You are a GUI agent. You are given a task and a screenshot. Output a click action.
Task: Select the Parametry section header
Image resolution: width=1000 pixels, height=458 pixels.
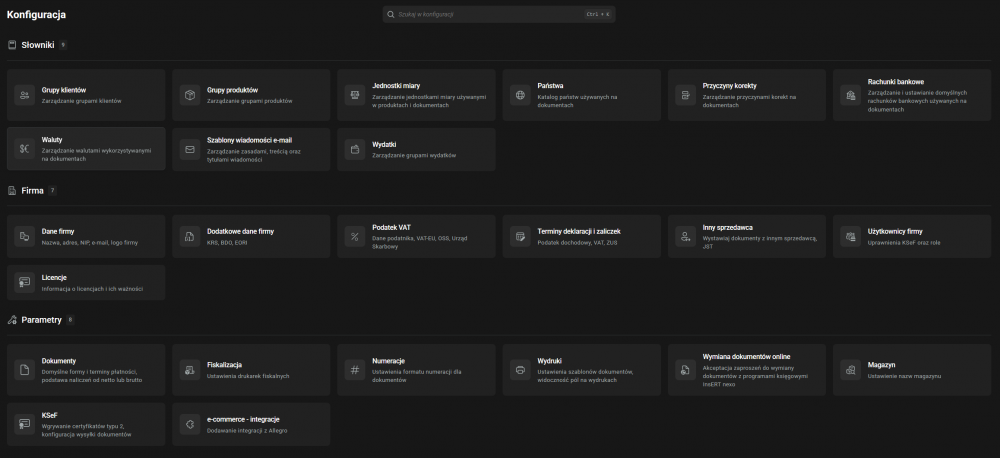point(41,320)
